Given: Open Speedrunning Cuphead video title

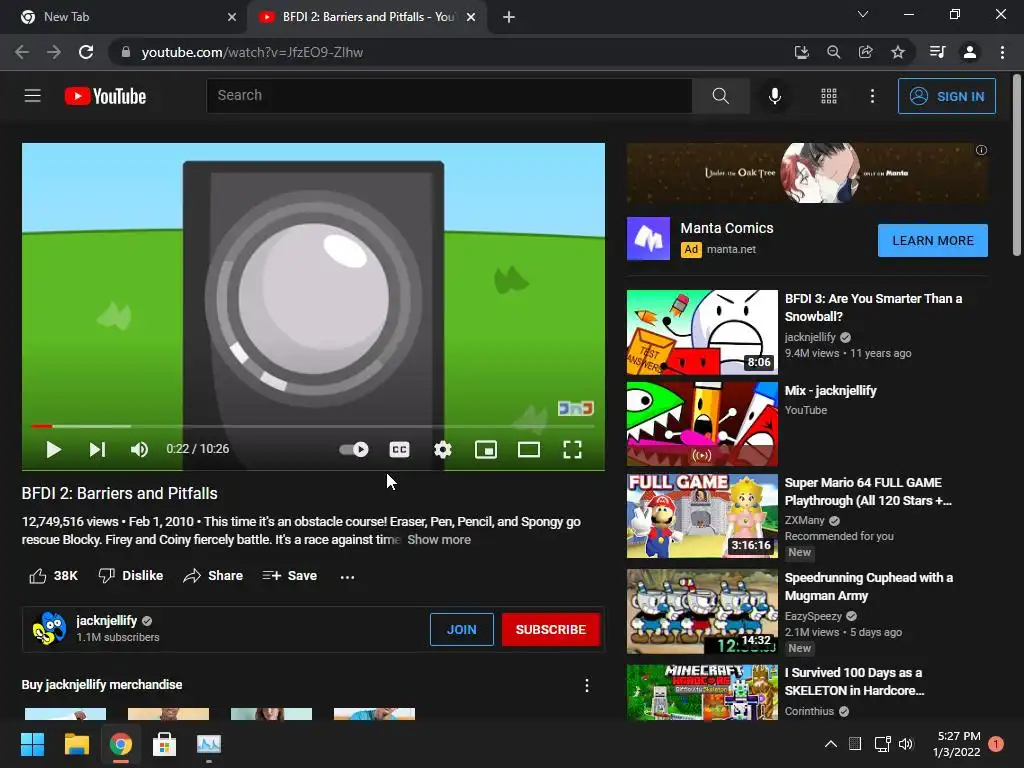Looking at the screenshot, I should pos(869,586).
